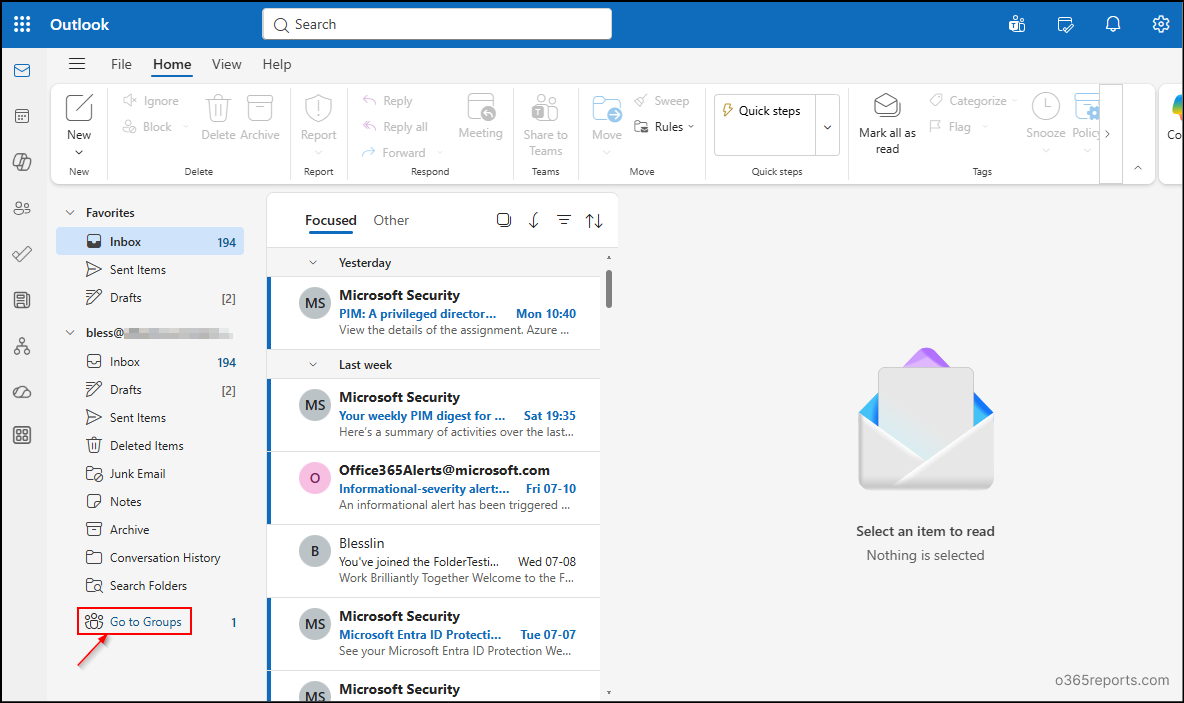This screenshot has width=1184, height=703.
Task: Click the message list scrollbar thumb
Action: (x=609, y=288)
